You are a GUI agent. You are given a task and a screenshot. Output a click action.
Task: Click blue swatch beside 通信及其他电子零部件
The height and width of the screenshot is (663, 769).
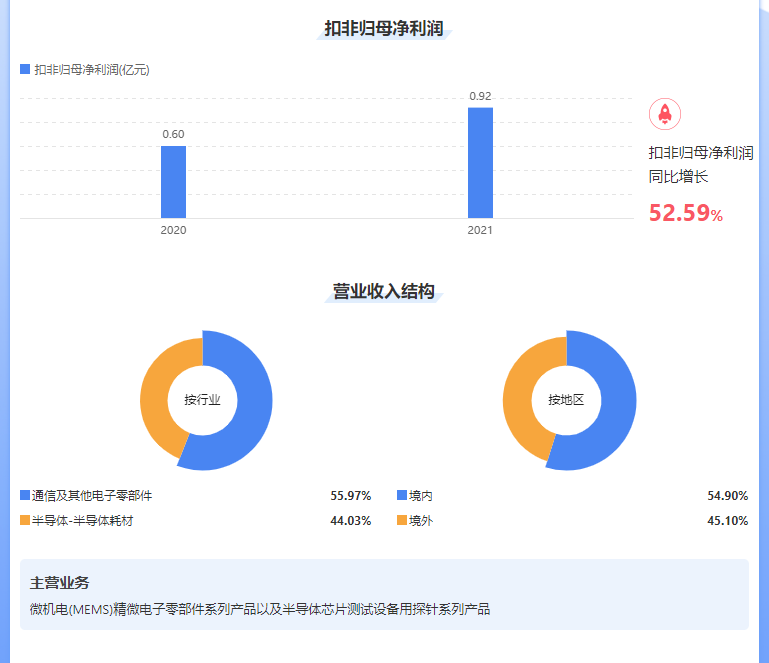pyautogui.click(x=25, y=495)
